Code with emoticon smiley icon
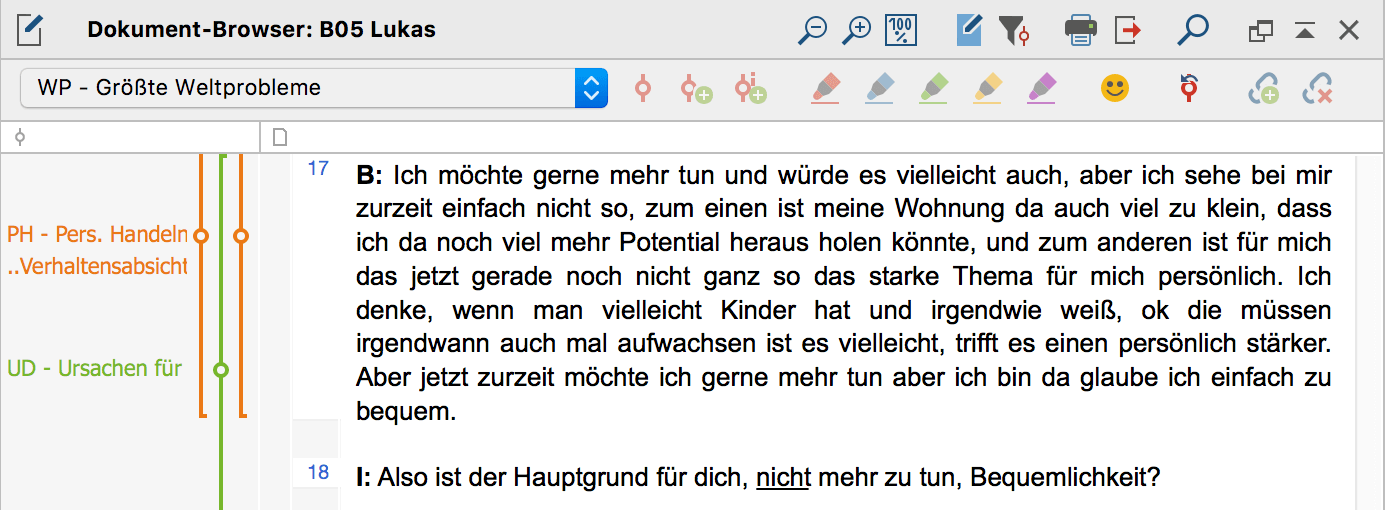The width and height of the screenshot is (1385, 510). [1114, 88]
